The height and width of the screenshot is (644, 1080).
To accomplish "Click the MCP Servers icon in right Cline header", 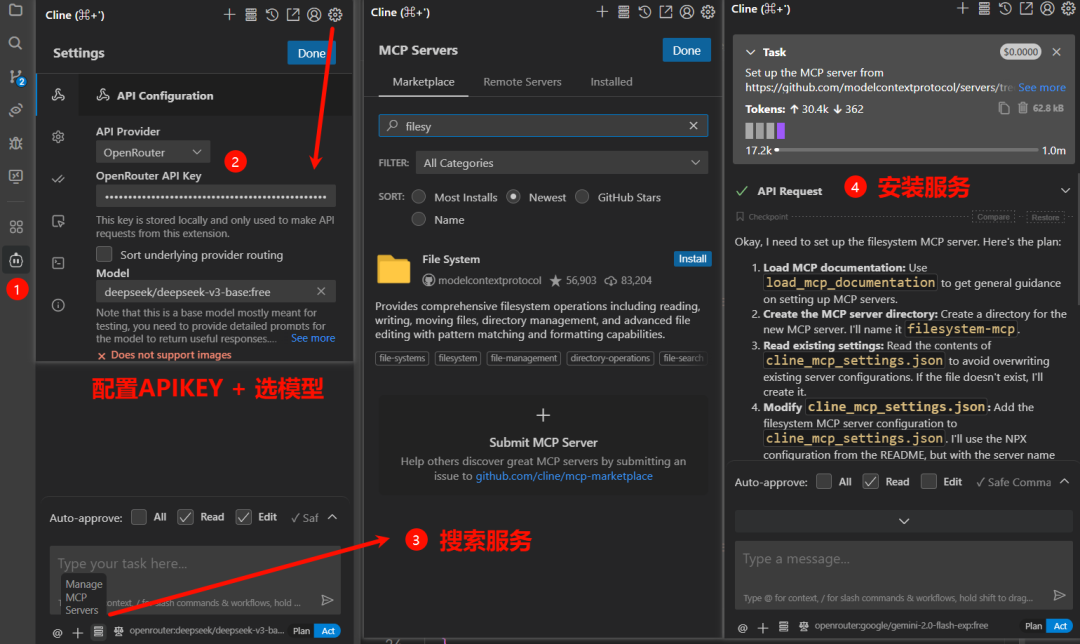I will click(x=984, y=8).
